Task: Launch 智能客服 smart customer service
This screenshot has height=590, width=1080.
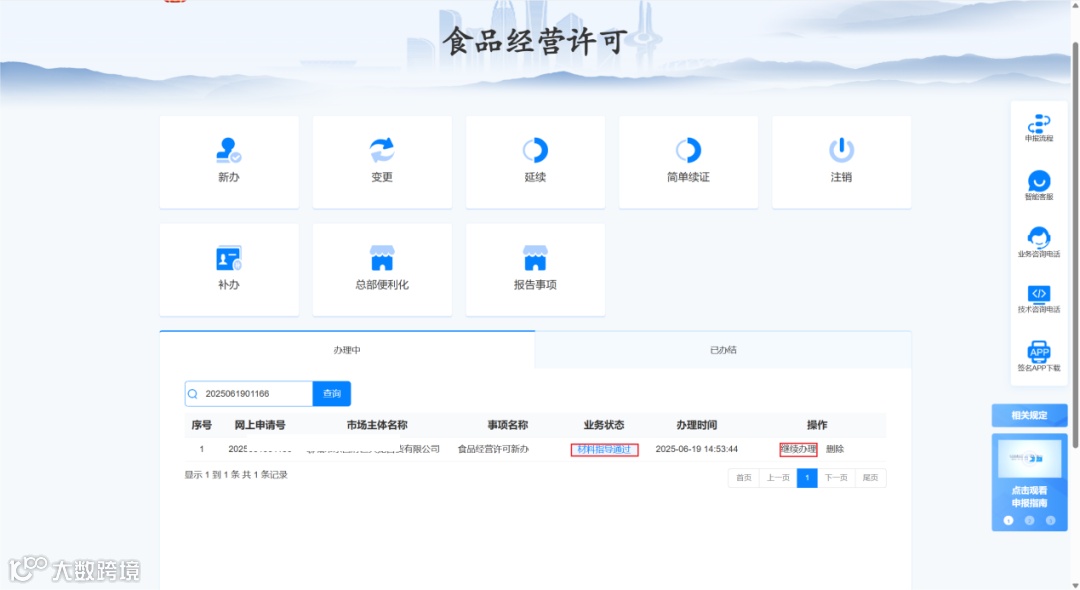Action: click(1039, 185)
